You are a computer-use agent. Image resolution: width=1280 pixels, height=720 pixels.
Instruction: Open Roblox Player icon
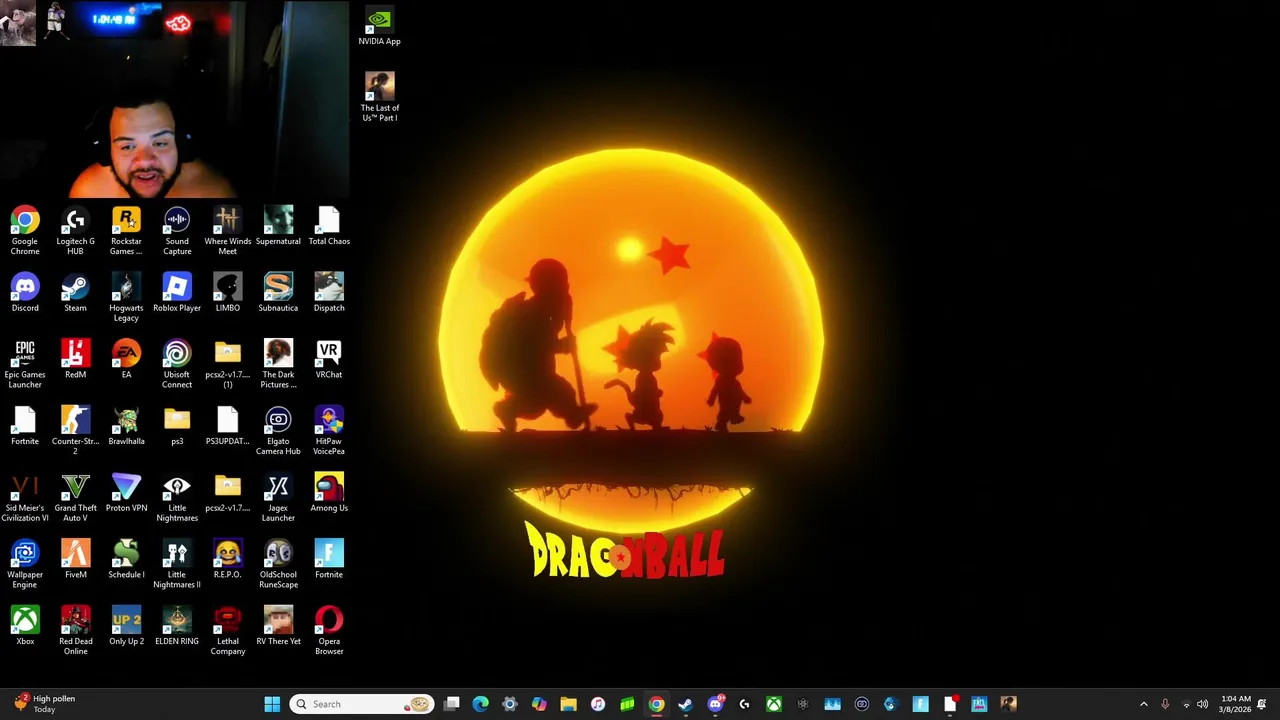click(x=177, y=293)
